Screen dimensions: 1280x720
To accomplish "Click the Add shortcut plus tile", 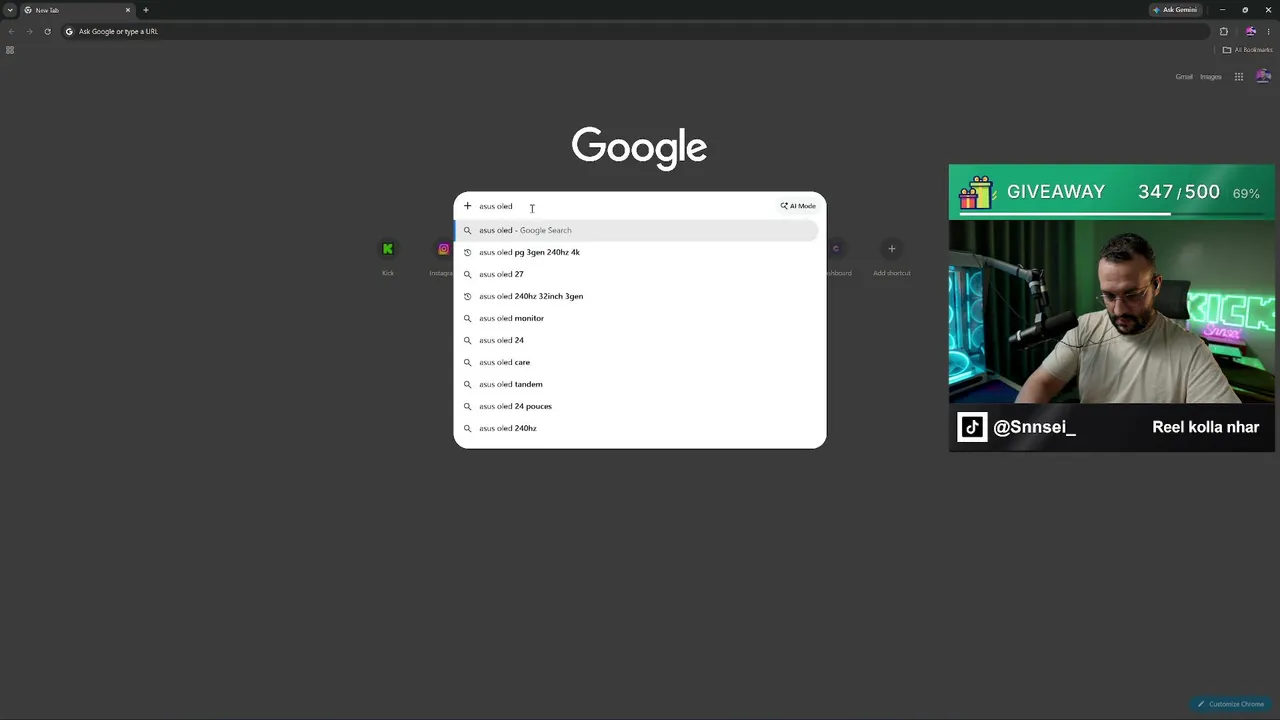I will click(891, 249).
